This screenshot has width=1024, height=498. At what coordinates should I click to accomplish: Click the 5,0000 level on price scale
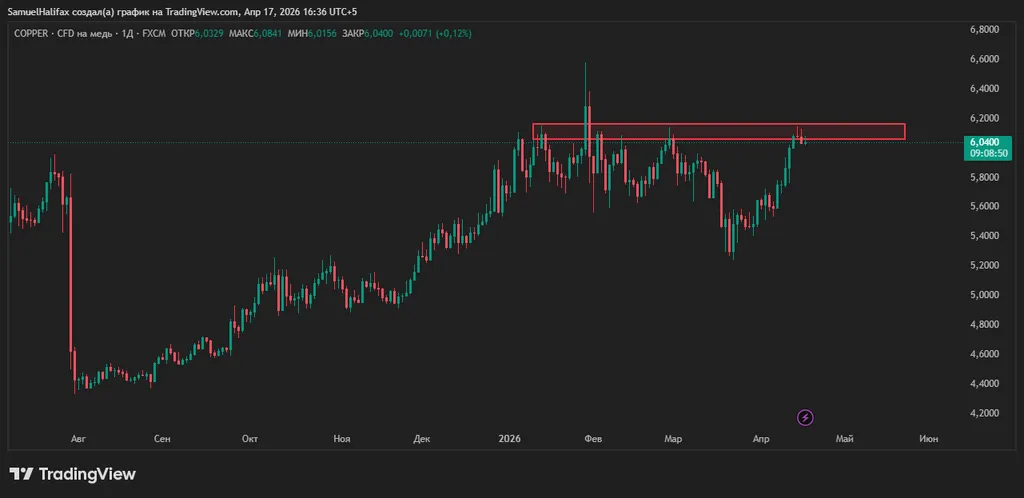tap(984, 295)
